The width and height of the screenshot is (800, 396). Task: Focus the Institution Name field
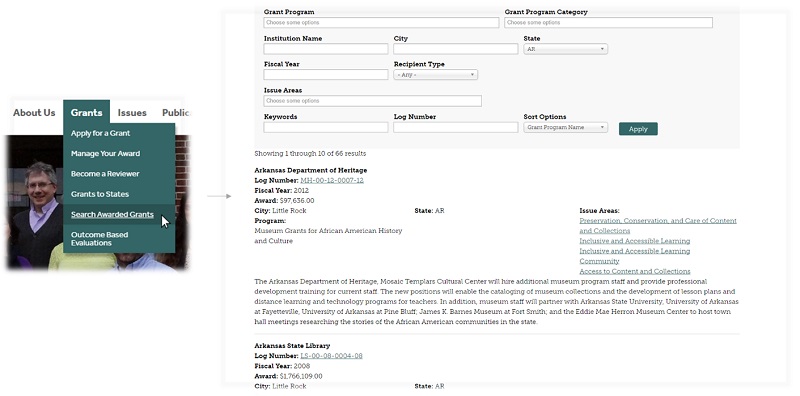326,49
